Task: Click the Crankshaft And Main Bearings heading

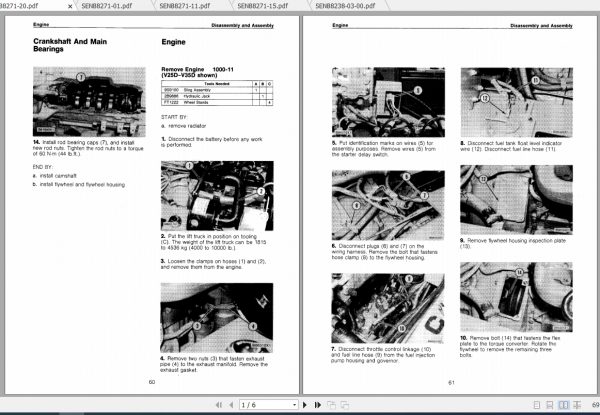Action: point(70,45)
